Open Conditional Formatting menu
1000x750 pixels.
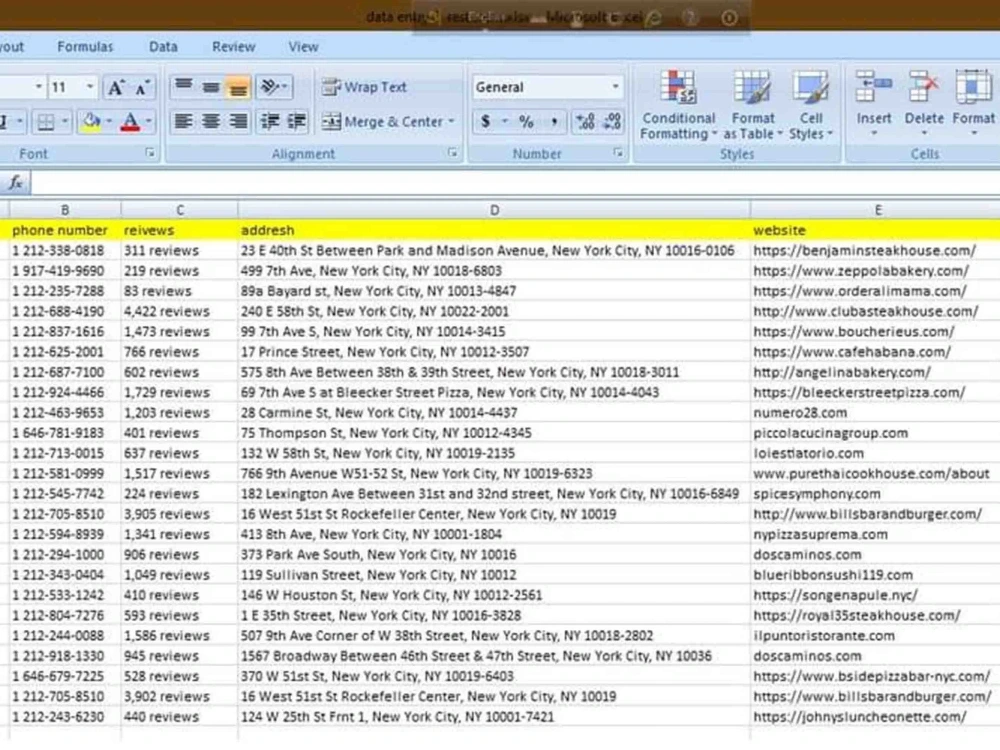pyautogui.click(x=678, y=105)
